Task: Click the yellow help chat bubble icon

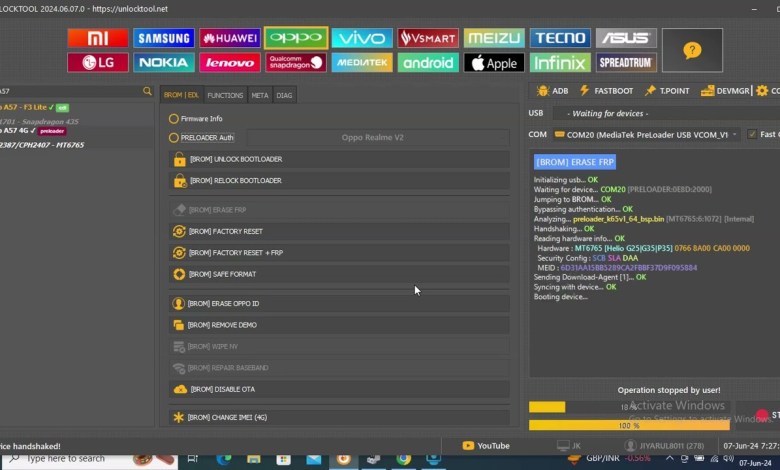Action: [x=692, y=50]
